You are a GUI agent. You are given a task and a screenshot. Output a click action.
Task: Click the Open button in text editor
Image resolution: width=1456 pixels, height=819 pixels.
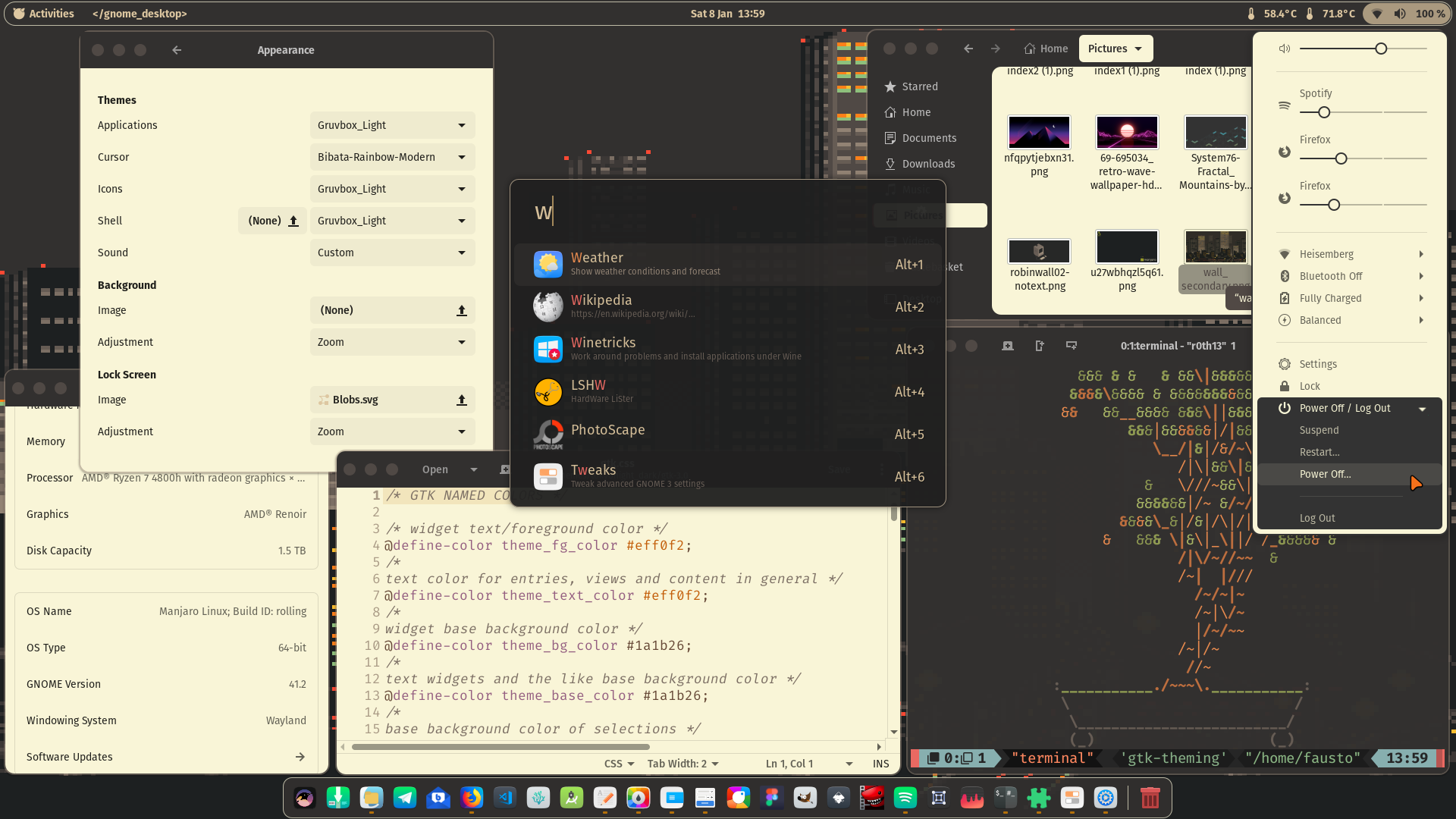pyautogui.click(x=435, y=469)
